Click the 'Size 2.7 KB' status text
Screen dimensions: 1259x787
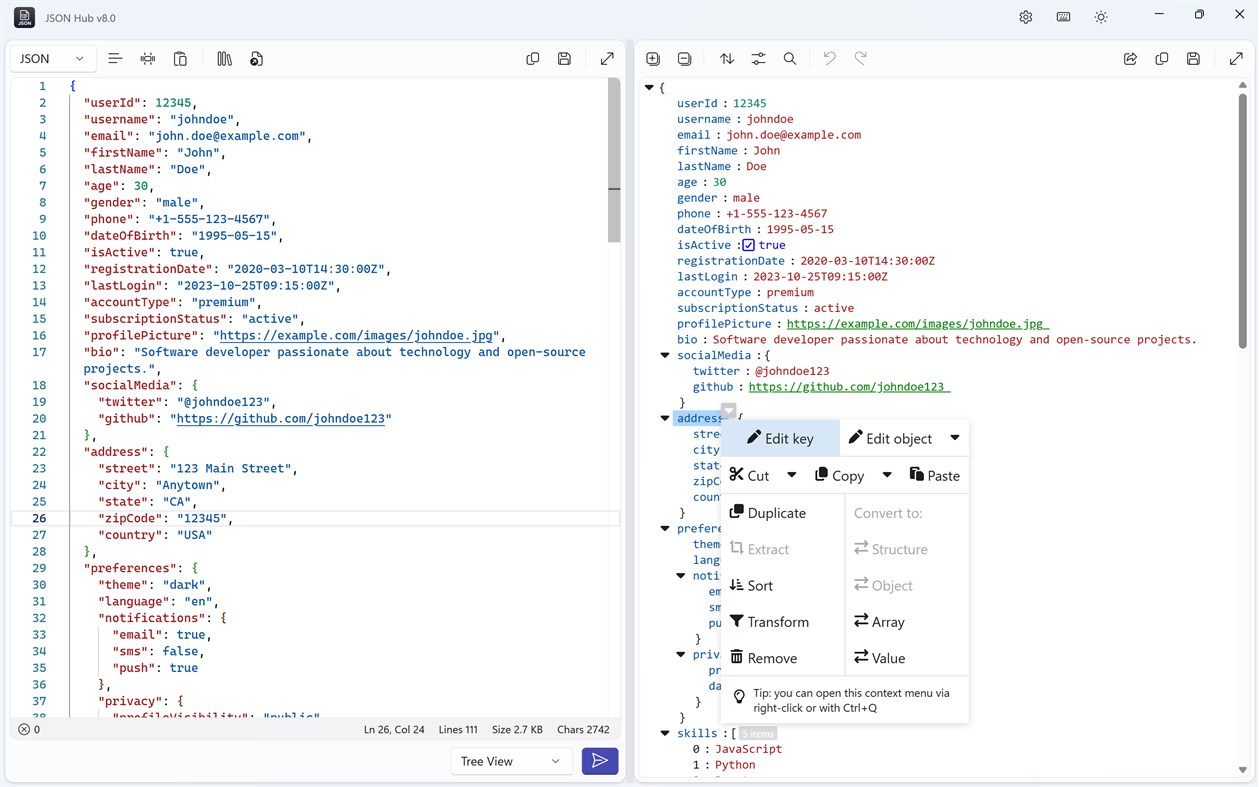point(517,730)
